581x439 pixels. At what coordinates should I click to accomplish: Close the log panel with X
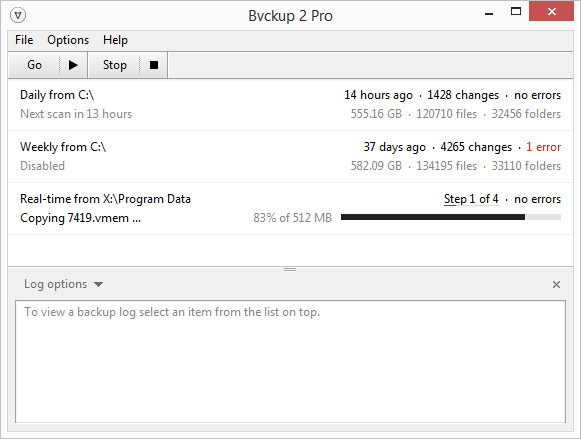tap(556, 285)
